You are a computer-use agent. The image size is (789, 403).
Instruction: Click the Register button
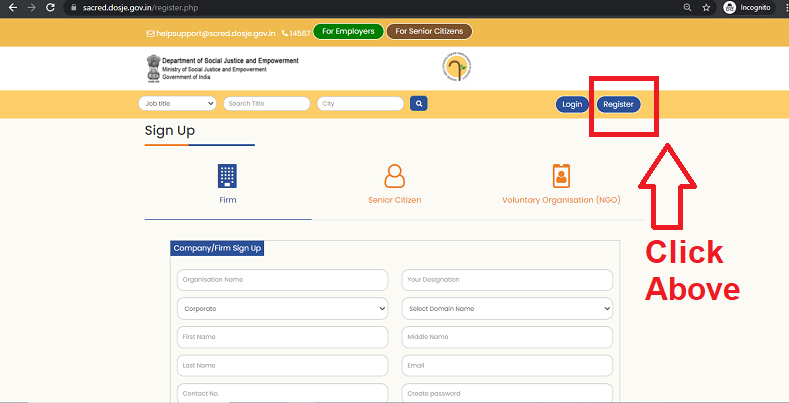618,104
